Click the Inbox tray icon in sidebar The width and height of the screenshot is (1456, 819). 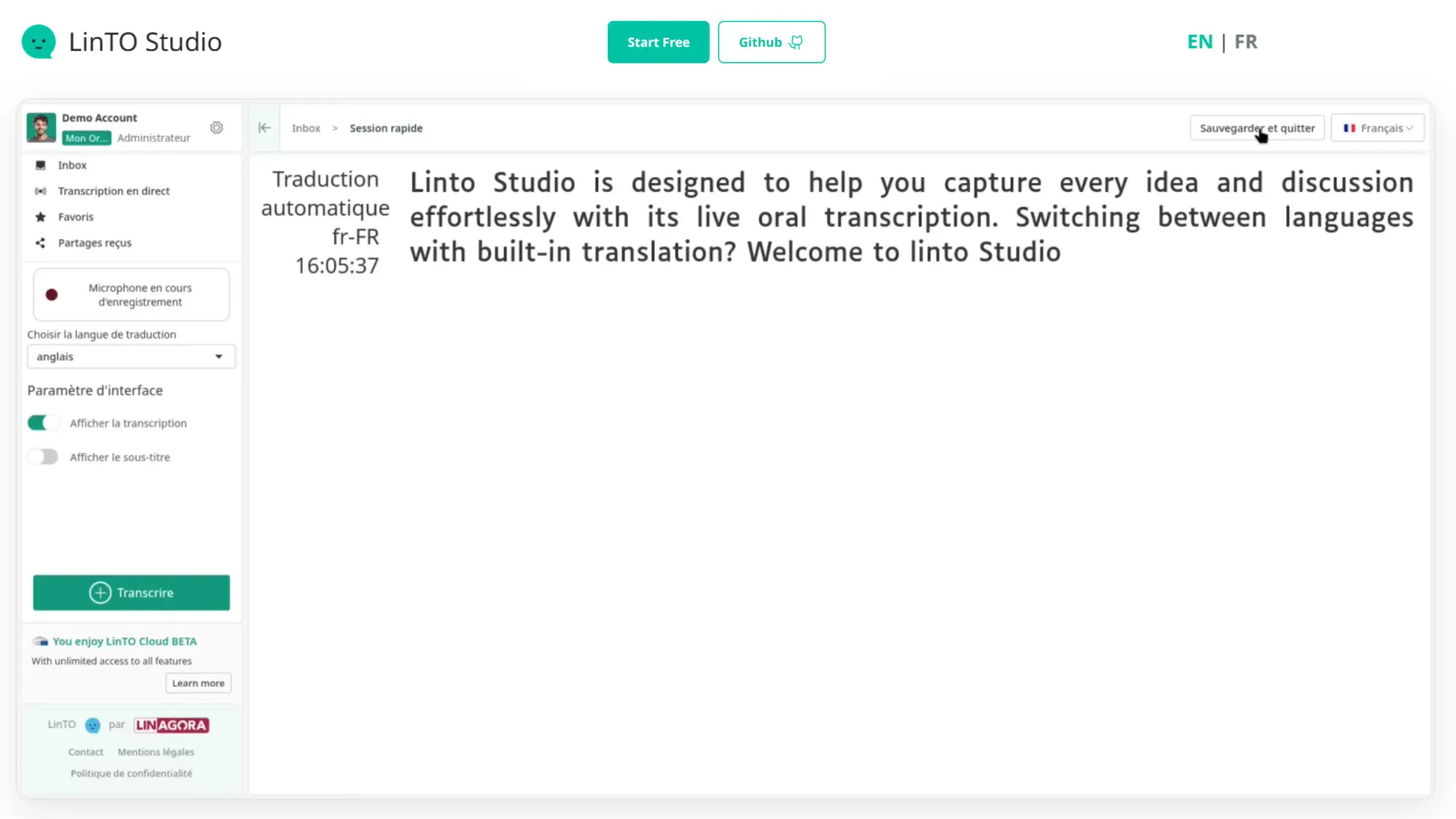[41, 165]
